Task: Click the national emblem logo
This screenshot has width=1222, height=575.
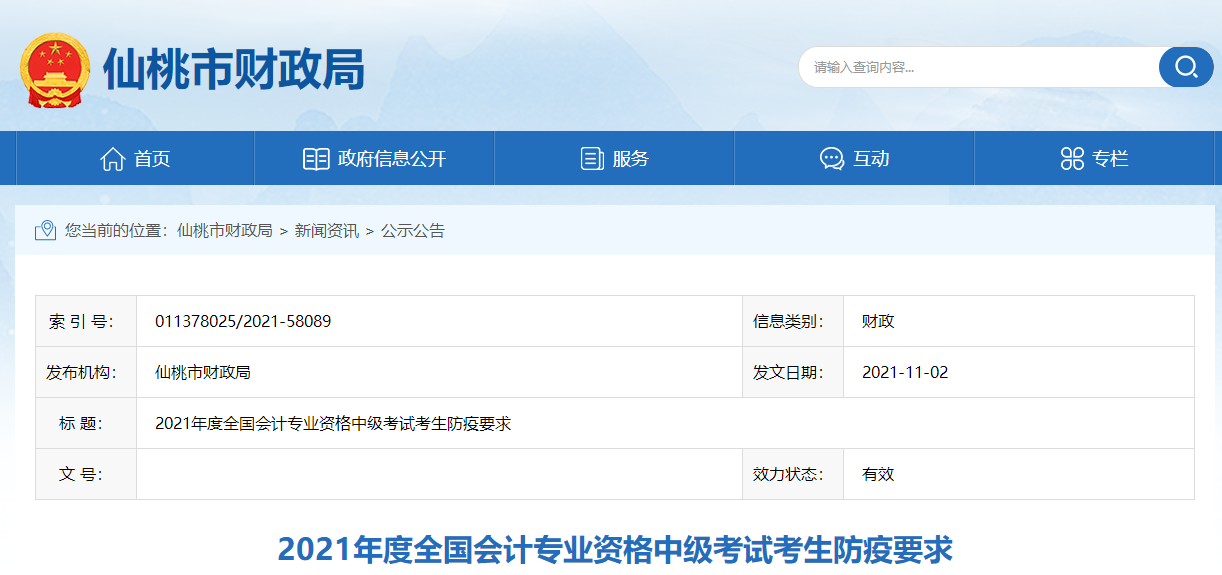Action: click(54, 70)
